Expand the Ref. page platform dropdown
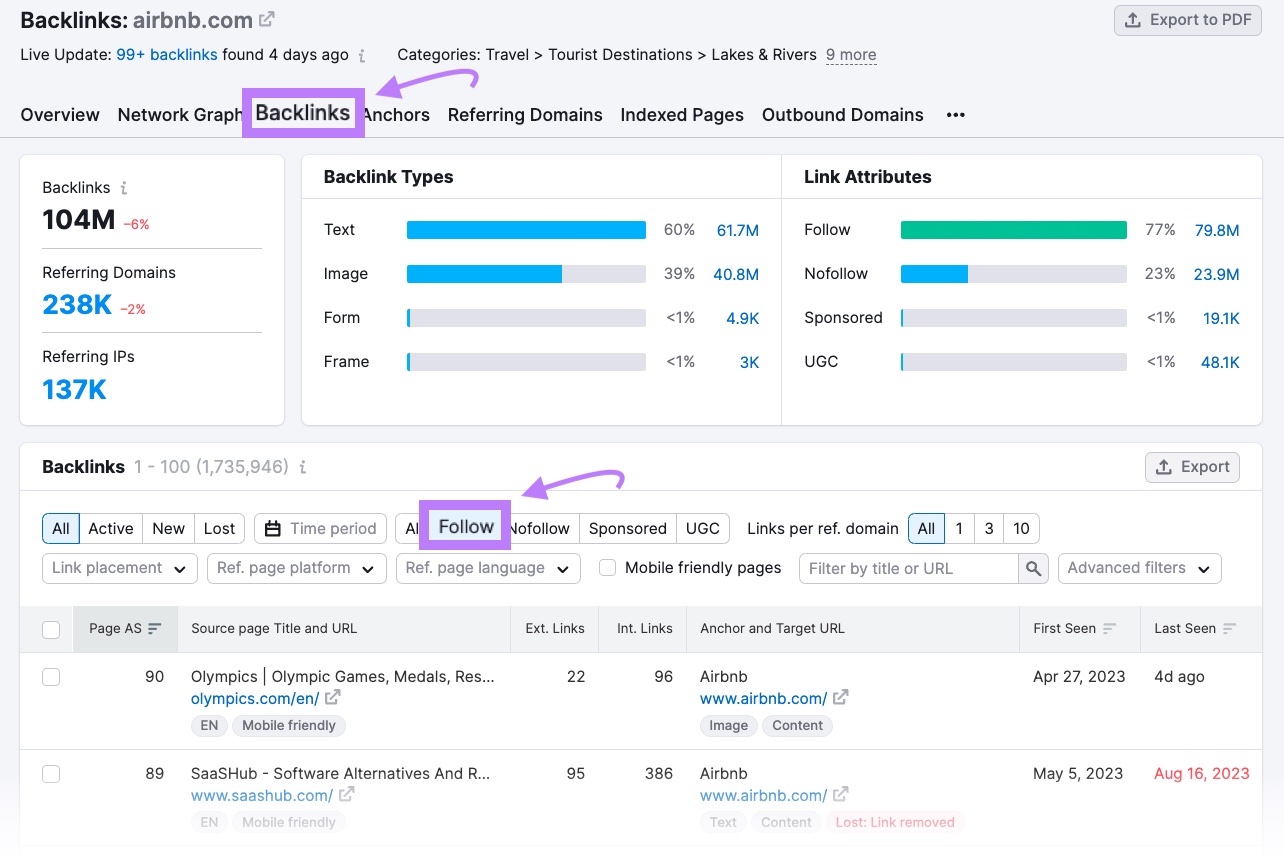1284x855 pixels. 296,567
